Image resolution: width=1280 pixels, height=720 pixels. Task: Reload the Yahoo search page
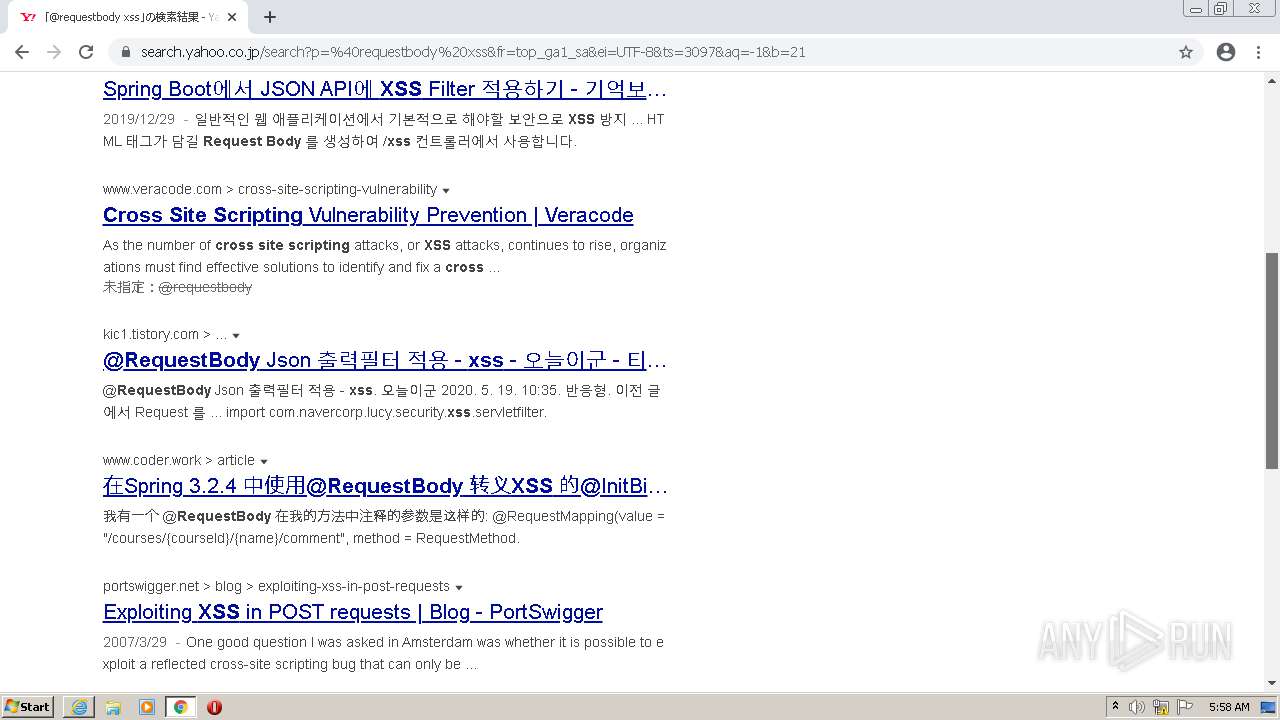[86, 52]
